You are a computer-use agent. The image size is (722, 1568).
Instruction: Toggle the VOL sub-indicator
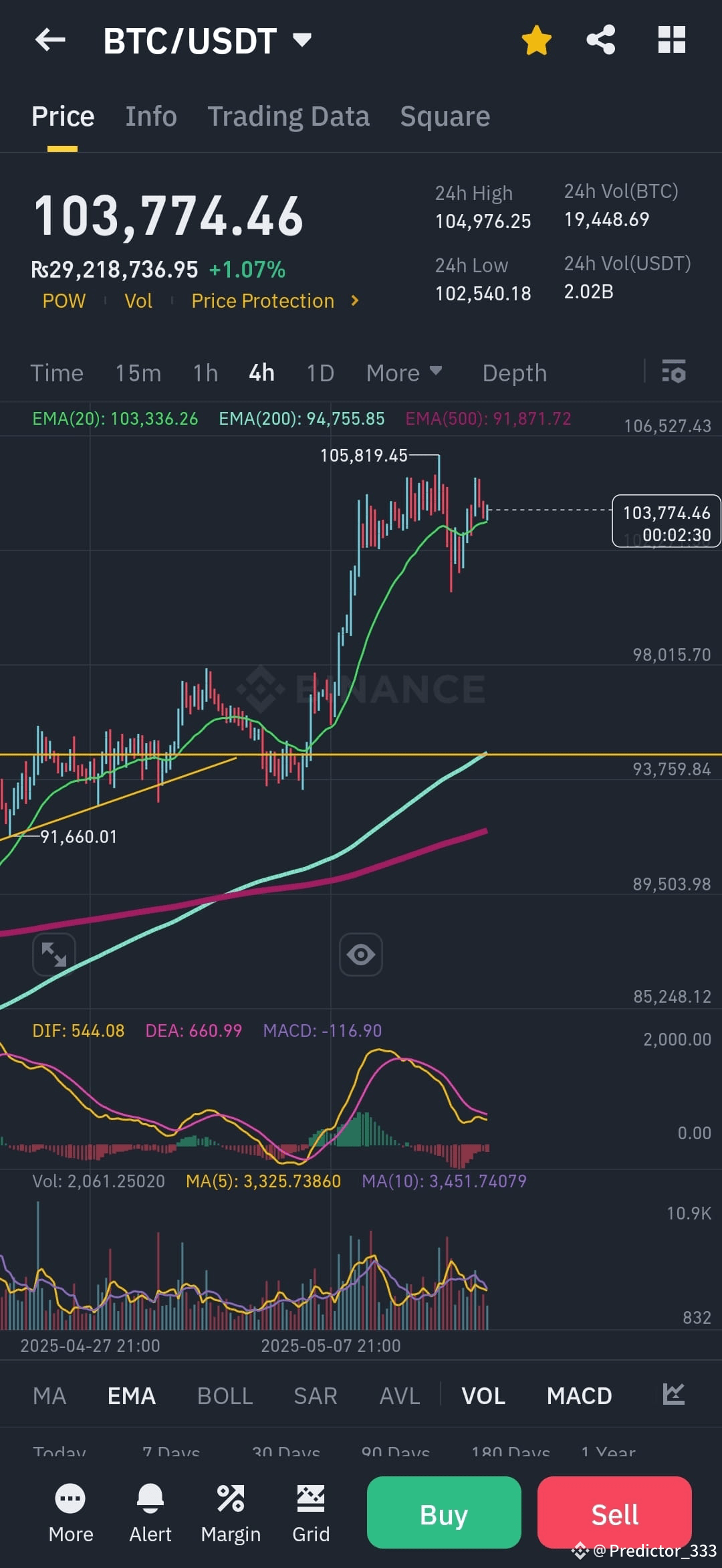(x=483, y=1396)
